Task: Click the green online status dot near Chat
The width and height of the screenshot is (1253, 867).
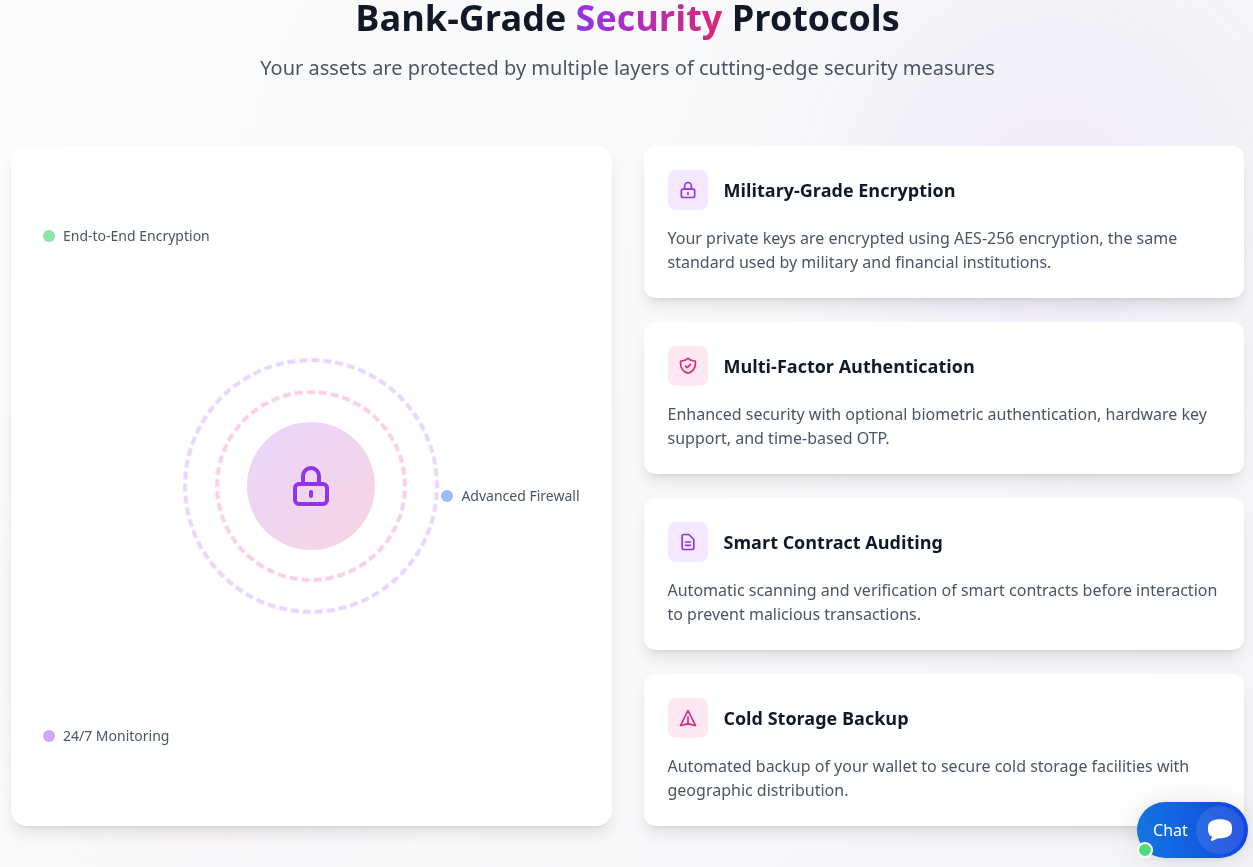Action: coord(1145,850)
